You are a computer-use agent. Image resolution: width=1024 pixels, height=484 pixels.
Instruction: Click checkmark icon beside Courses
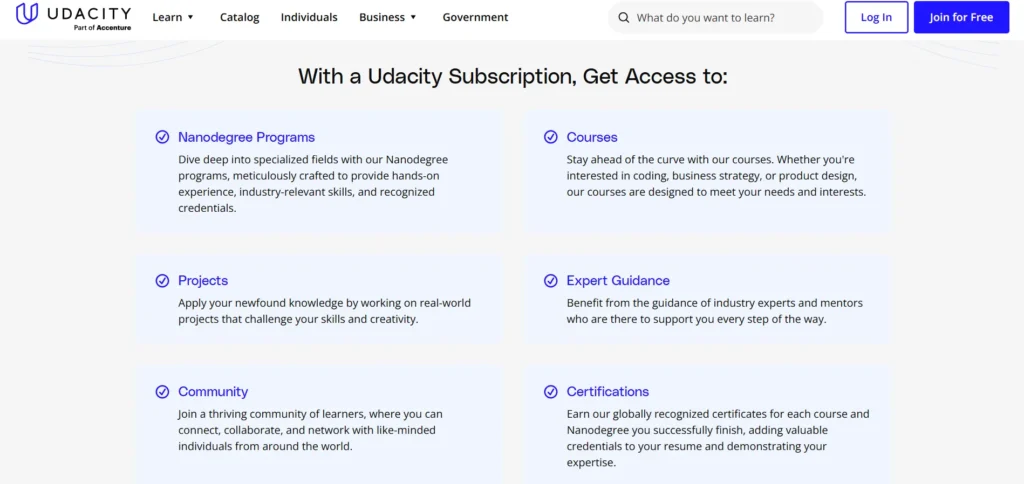(550, 138)
